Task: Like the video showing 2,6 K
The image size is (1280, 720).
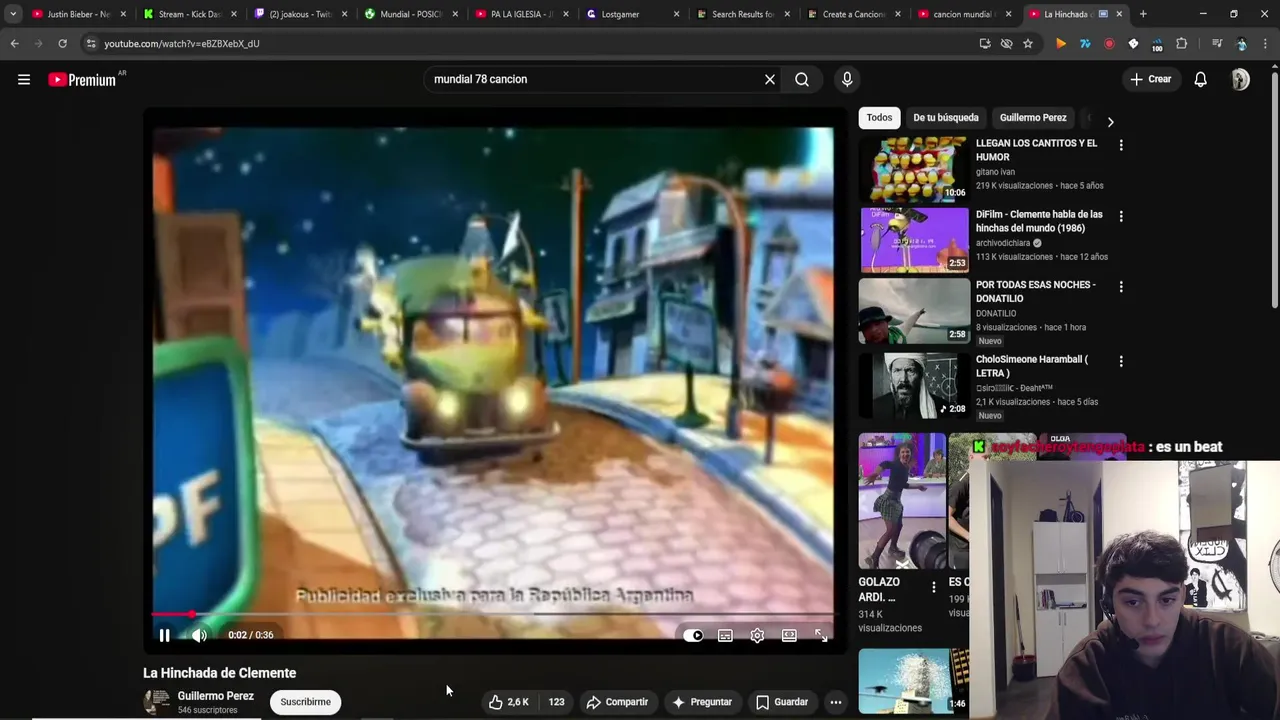Action: click(508, 702)
